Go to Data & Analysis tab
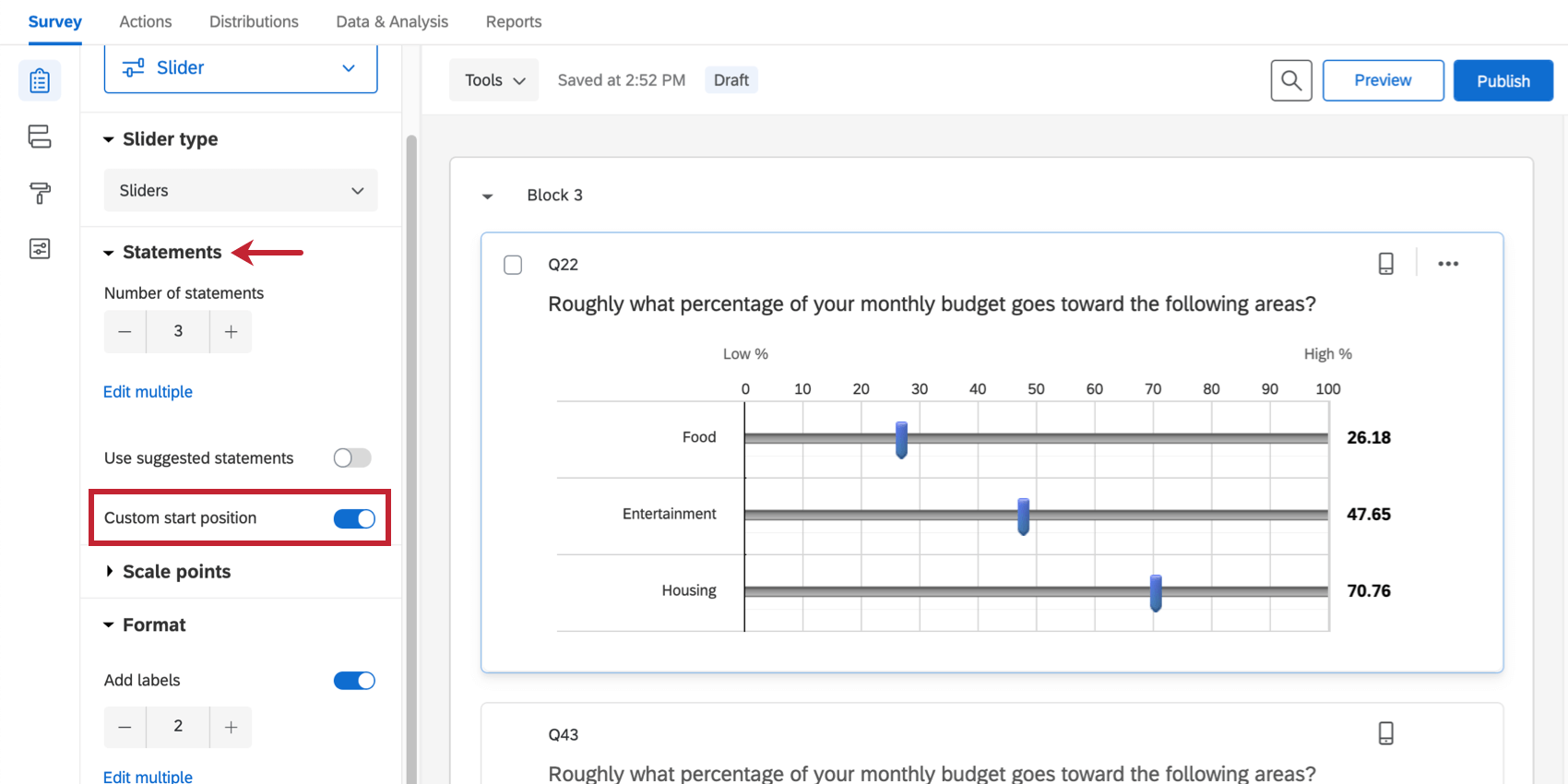 point(392,21)
